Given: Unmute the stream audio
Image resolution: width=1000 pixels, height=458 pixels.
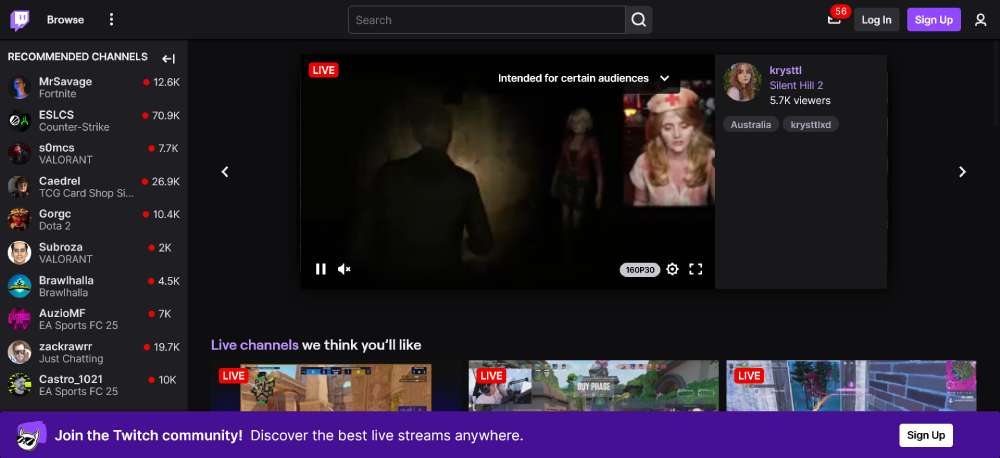Looking at the screenshot, I should pyautogui.click(x=344, y=269).
